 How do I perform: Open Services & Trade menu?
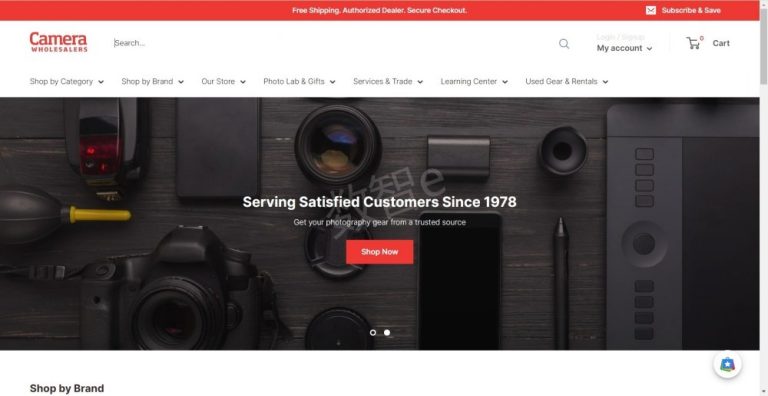point(388,81)
